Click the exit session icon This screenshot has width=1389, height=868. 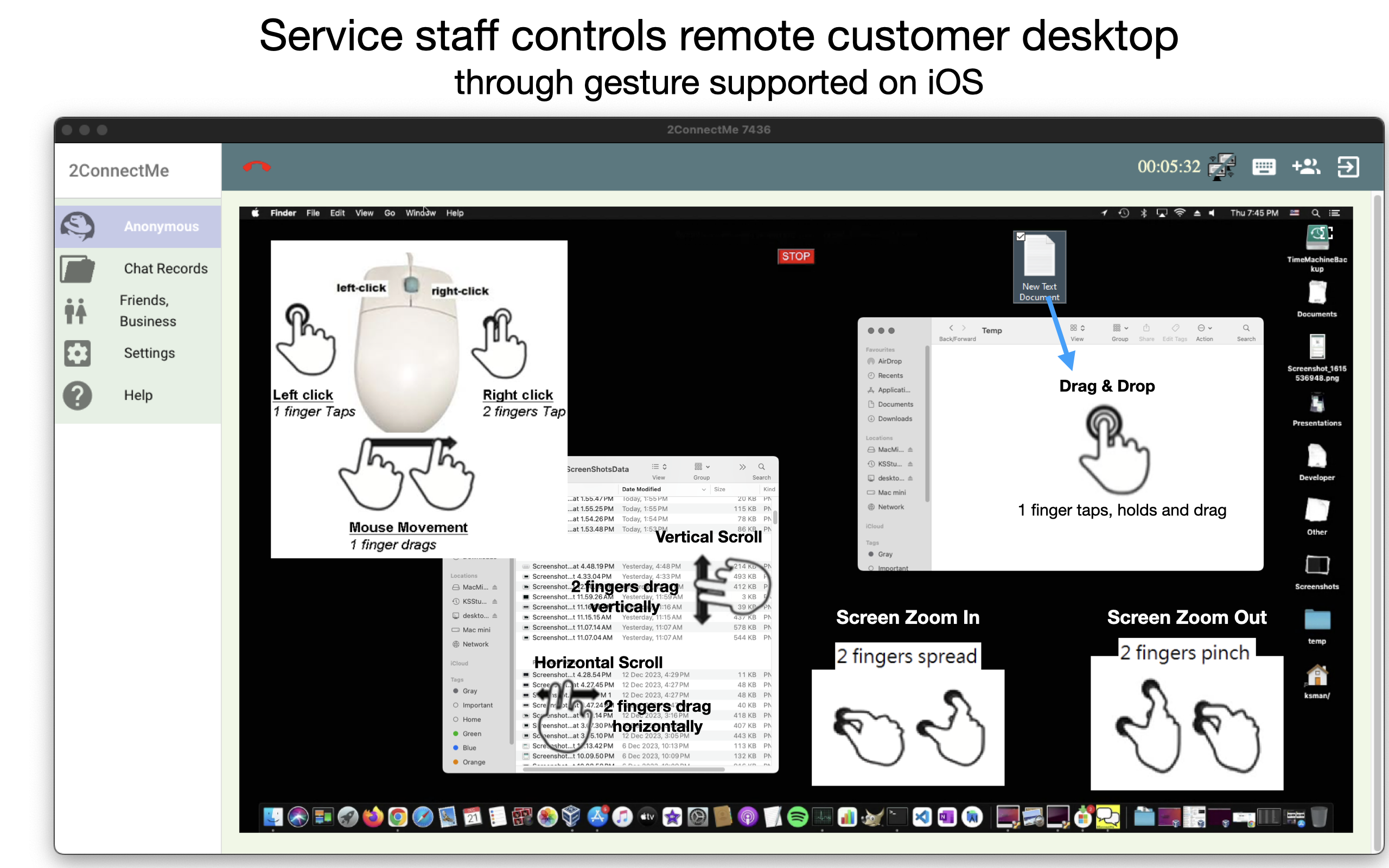1348,167
